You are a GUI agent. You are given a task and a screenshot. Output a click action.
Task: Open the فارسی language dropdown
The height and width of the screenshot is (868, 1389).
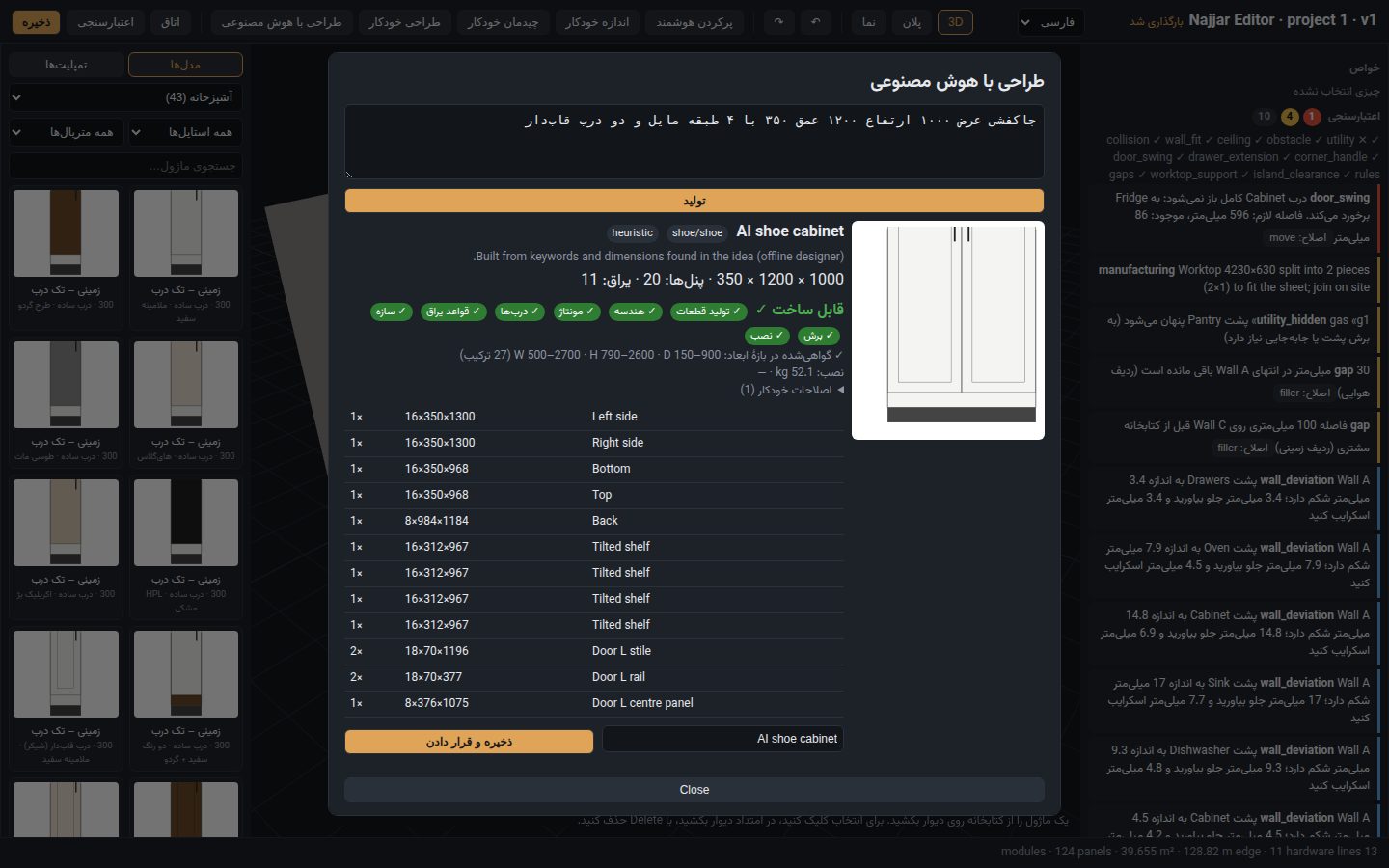point(1051,22)
